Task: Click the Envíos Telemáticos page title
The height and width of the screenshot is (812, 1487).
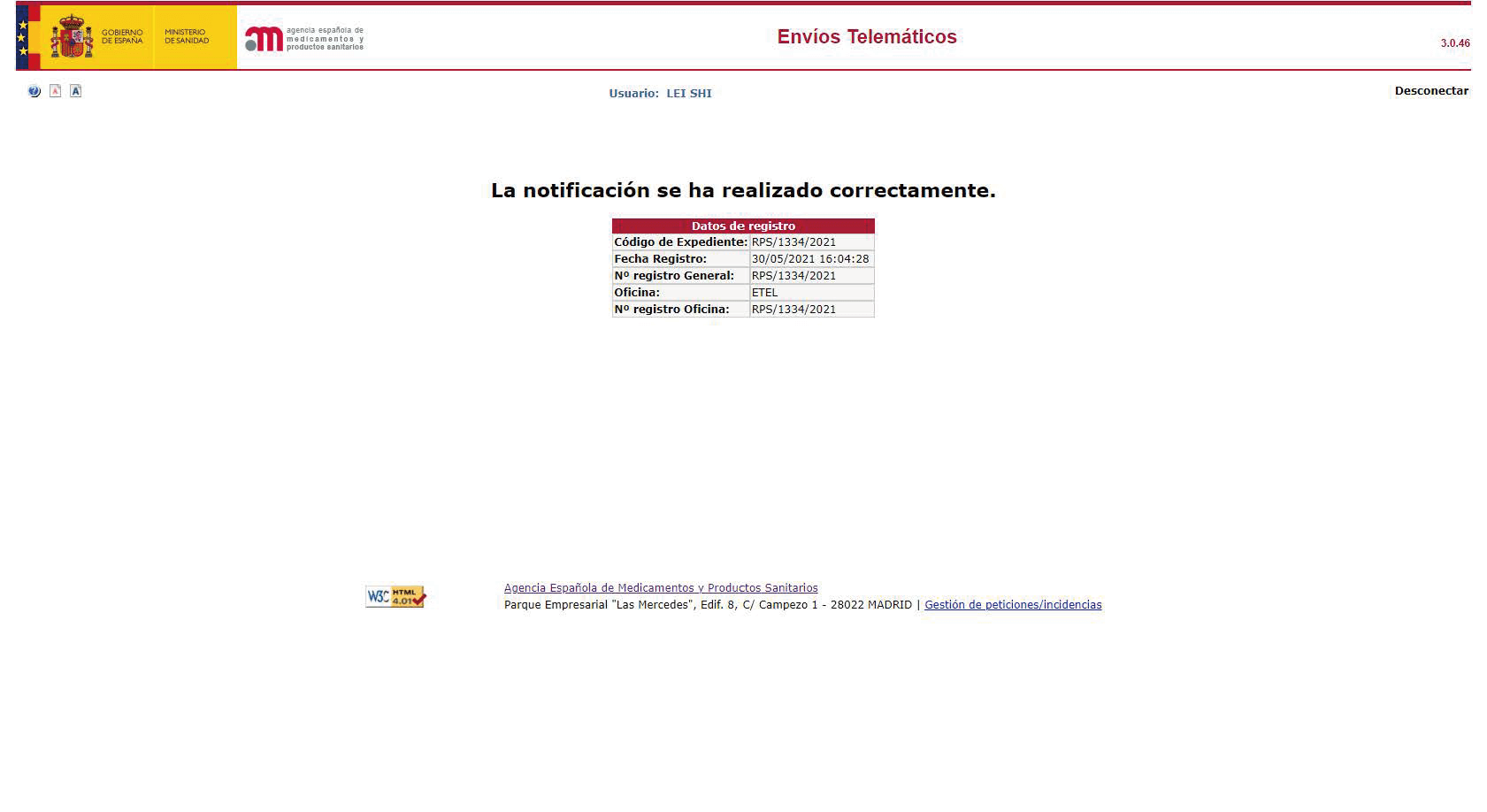Action: click(866, 37)
